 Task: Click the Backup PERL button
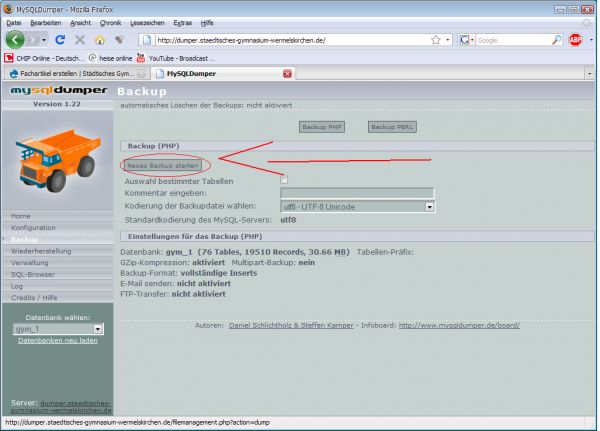tap(392, 127)
